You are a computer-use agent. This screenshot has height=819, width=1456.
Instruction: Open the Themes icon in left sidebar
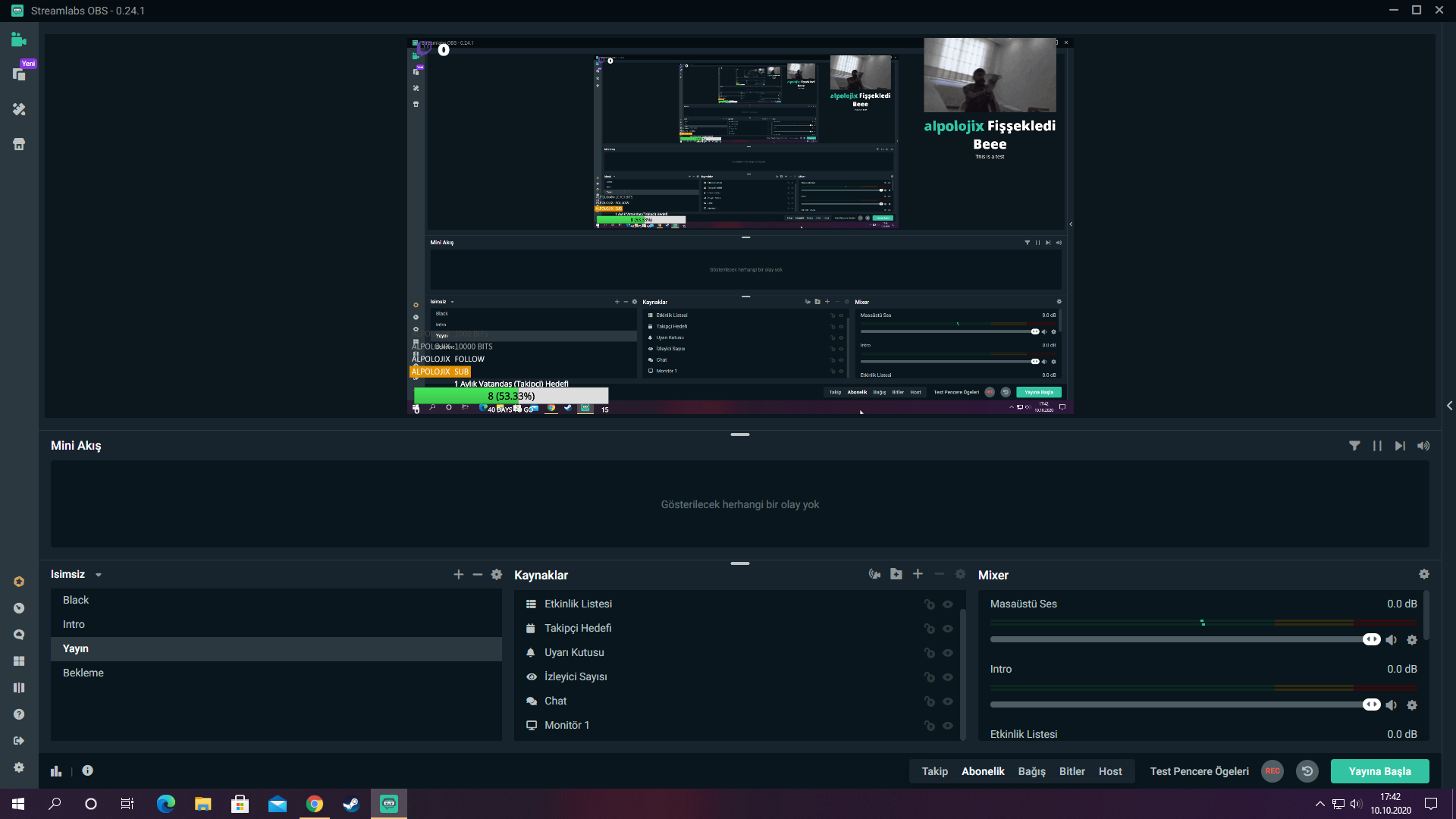pos(19,109)
